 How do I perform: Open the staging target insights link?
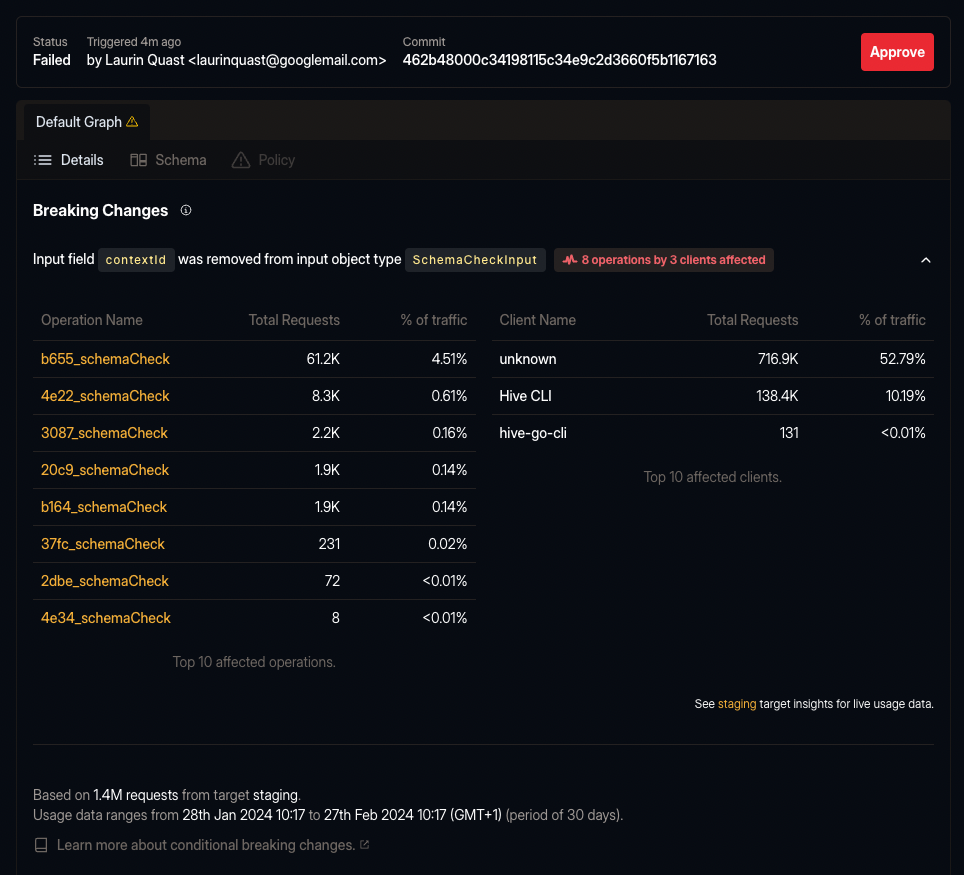pyautogui.click(x=737, y=703)
